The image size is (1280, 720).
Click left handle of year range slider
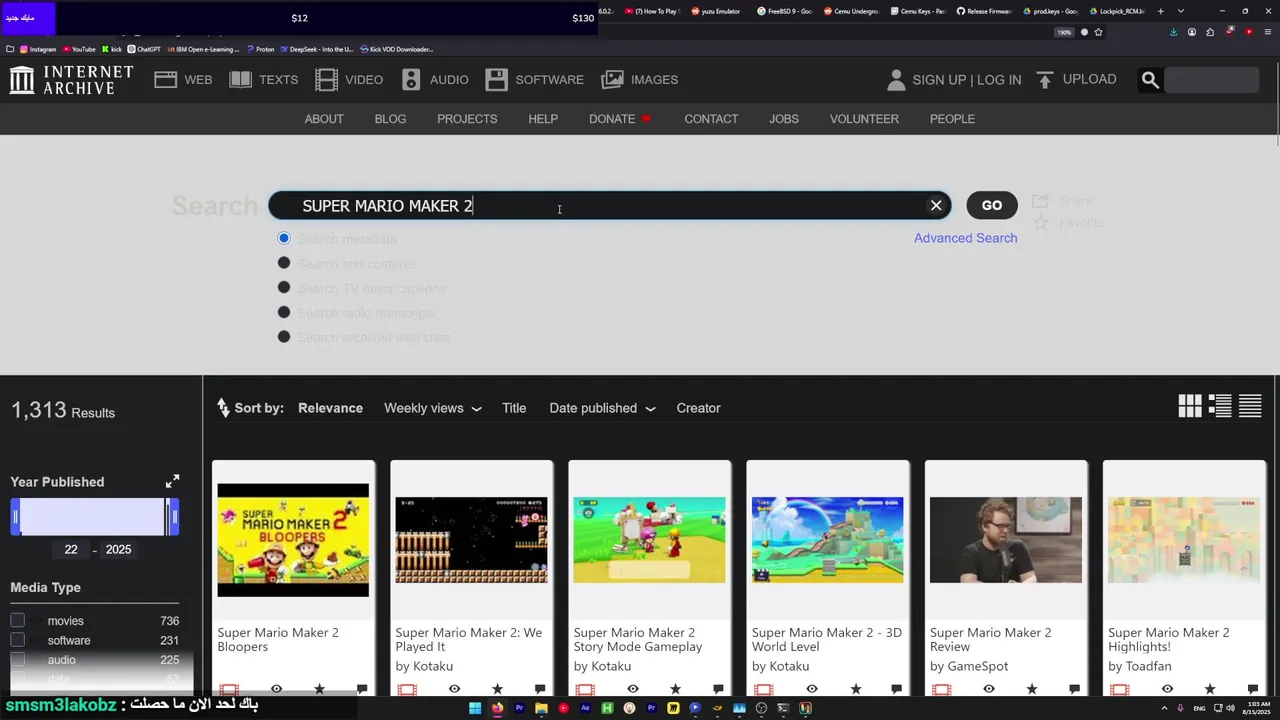pyautogui.click(x=15, y=517)
